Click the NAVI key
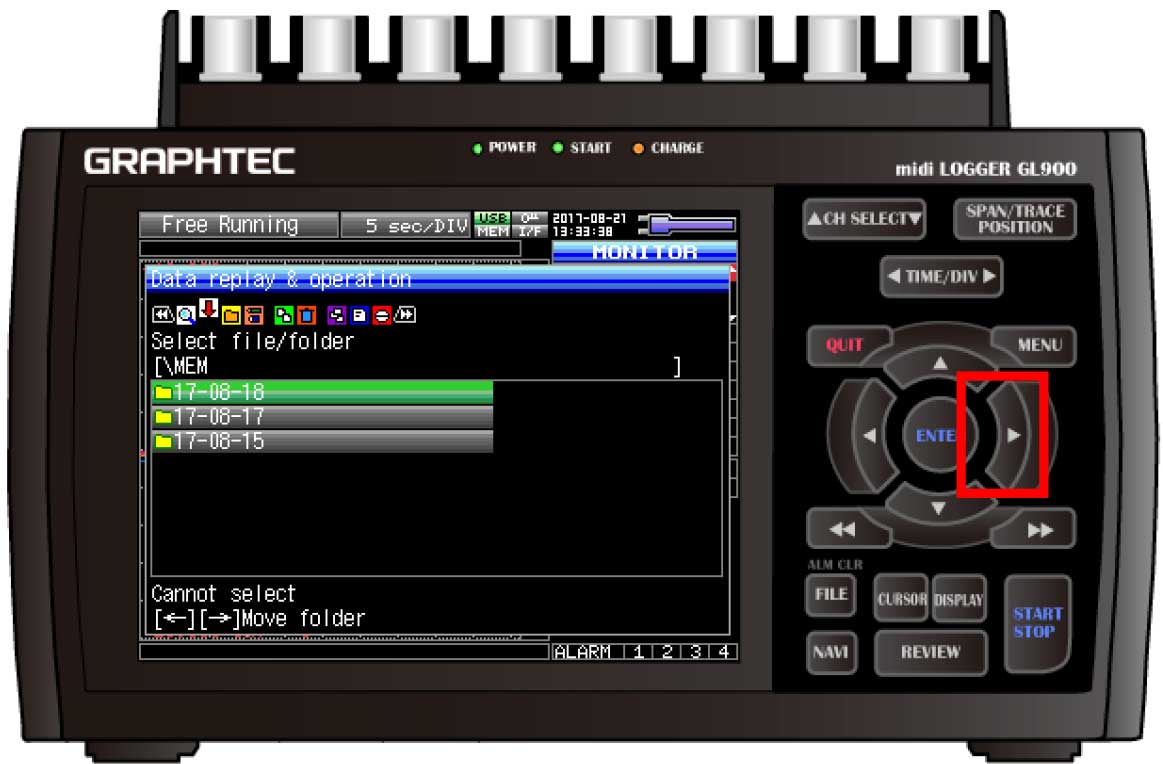Image resolution: width=1163 pixels, height=764 pixels. 831,652
